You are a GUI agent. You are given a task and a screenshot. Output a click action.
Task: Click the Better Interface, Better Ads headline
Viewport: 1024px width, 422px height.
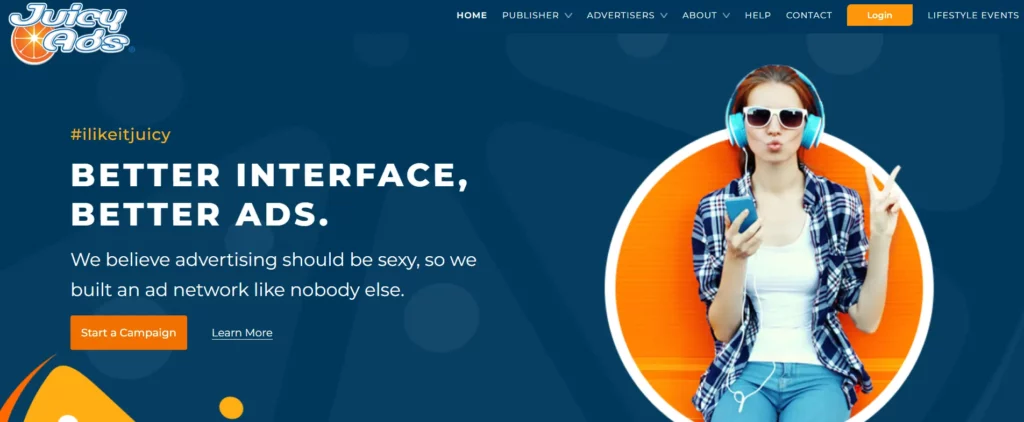270,195
